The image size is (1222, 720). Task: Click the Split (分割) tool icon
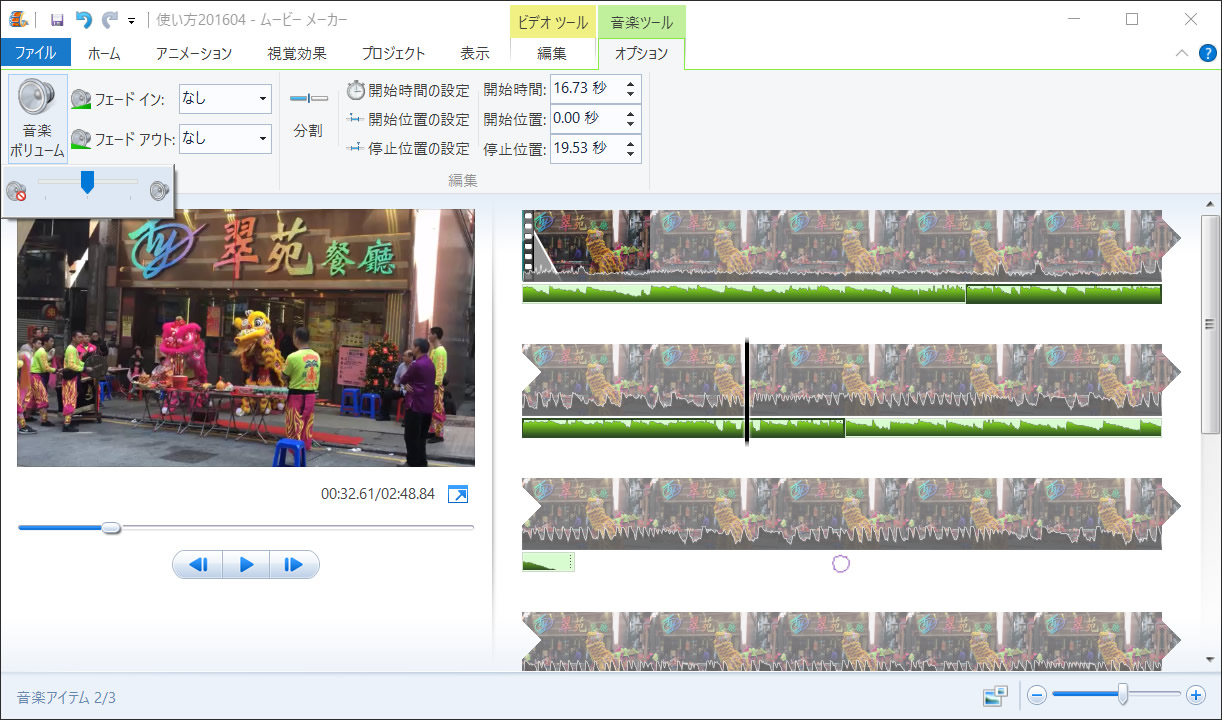point(308,98)
